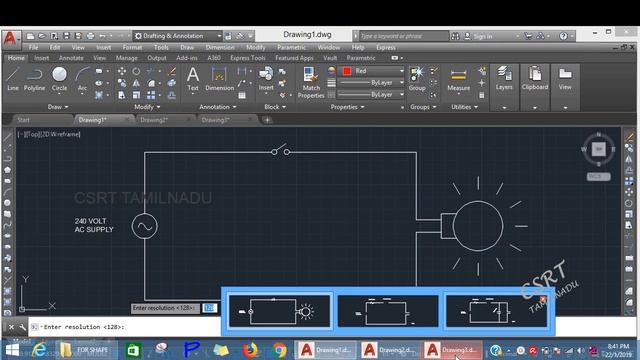The width and height of the screenshot is (640, 360).
Task: Click the red color swatch in Properties
Action: pyautogui.click(x=347, y=71)
